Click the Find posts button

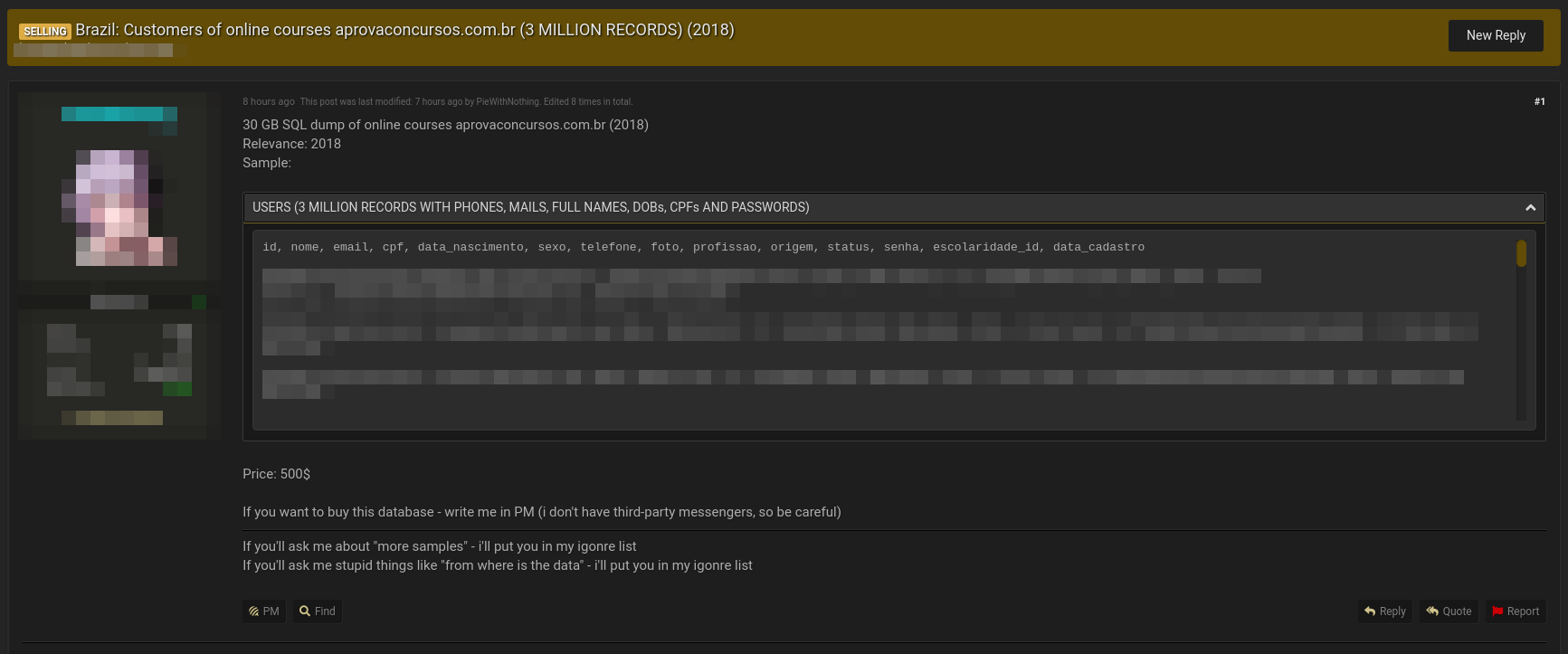[x=318, y=611]
